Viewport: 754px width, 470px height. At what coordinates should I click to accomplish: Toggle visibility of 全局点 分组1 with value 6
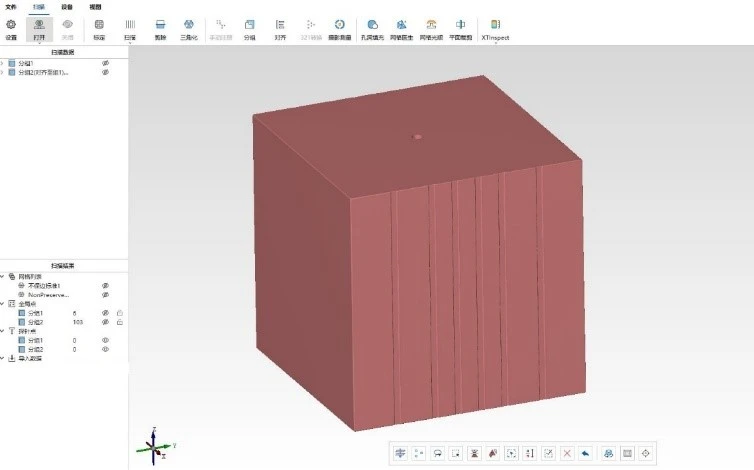click(105, 313)
